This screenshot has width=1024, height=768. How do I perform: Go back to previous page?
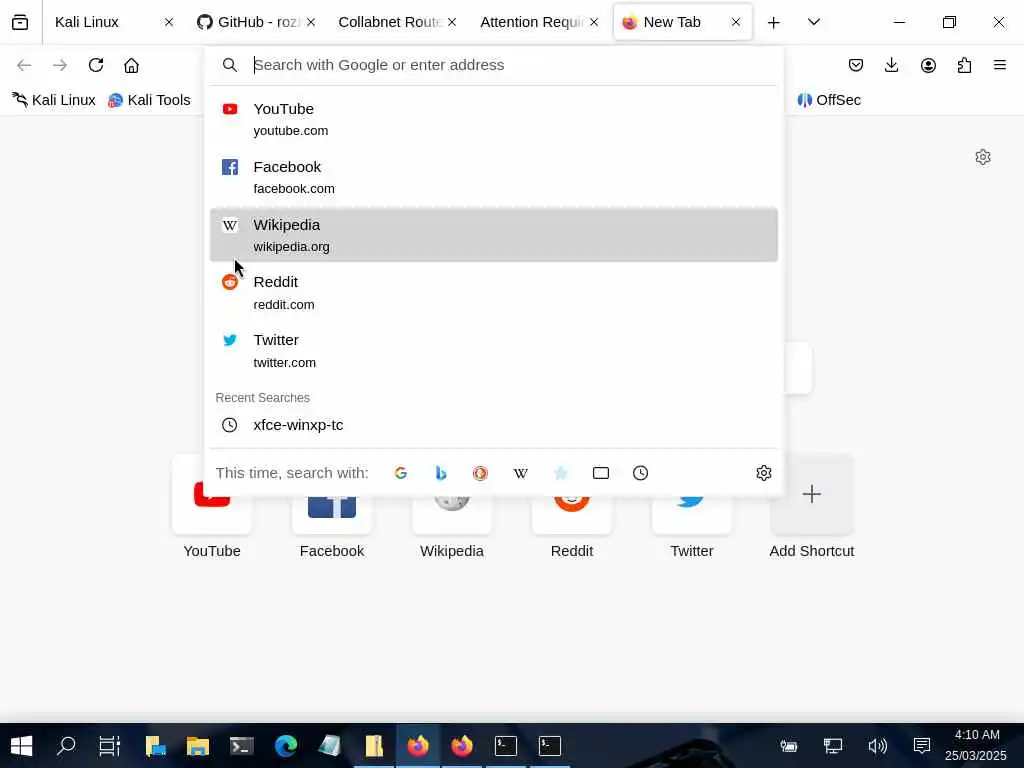click(24, 65)
